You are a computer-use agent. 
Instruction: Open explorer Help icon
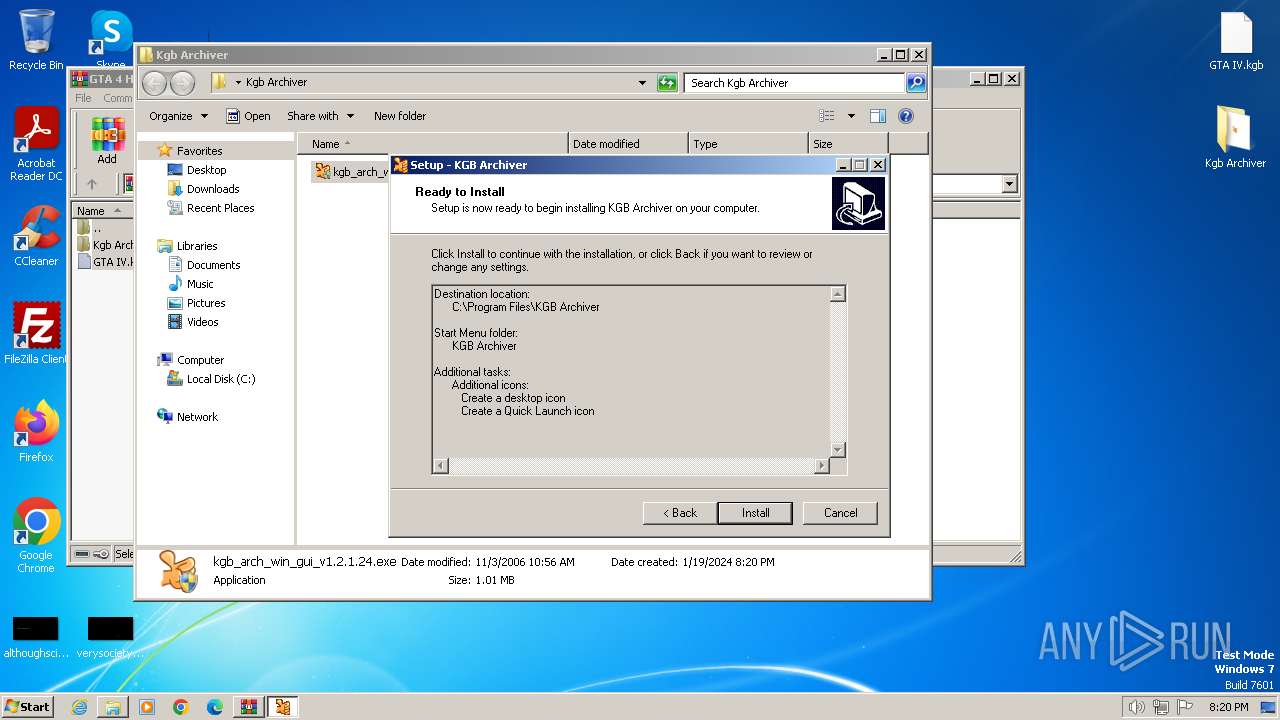point(906,116)
